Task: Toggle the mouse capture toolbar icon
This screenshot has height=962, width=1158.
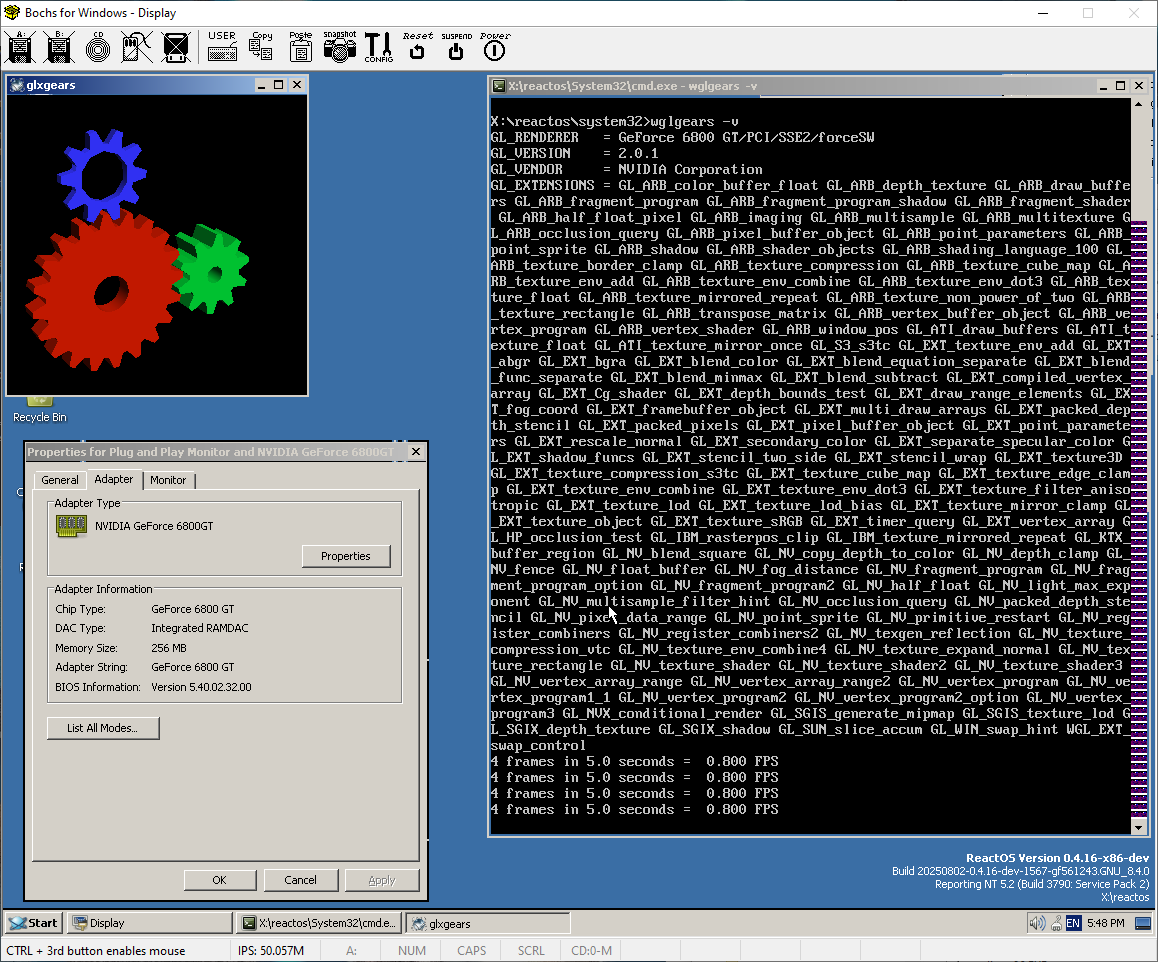Action: [x=137, y=47]
